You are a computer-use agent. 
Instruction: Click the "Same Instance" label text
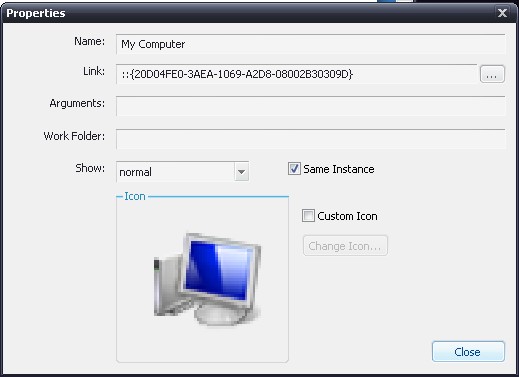pyautogui.click(x=339, y=169)
